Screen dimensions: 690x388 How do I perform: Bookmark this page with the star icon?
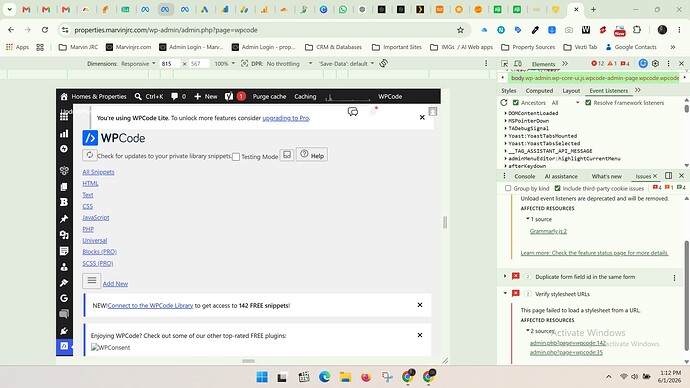click(460, 30)
